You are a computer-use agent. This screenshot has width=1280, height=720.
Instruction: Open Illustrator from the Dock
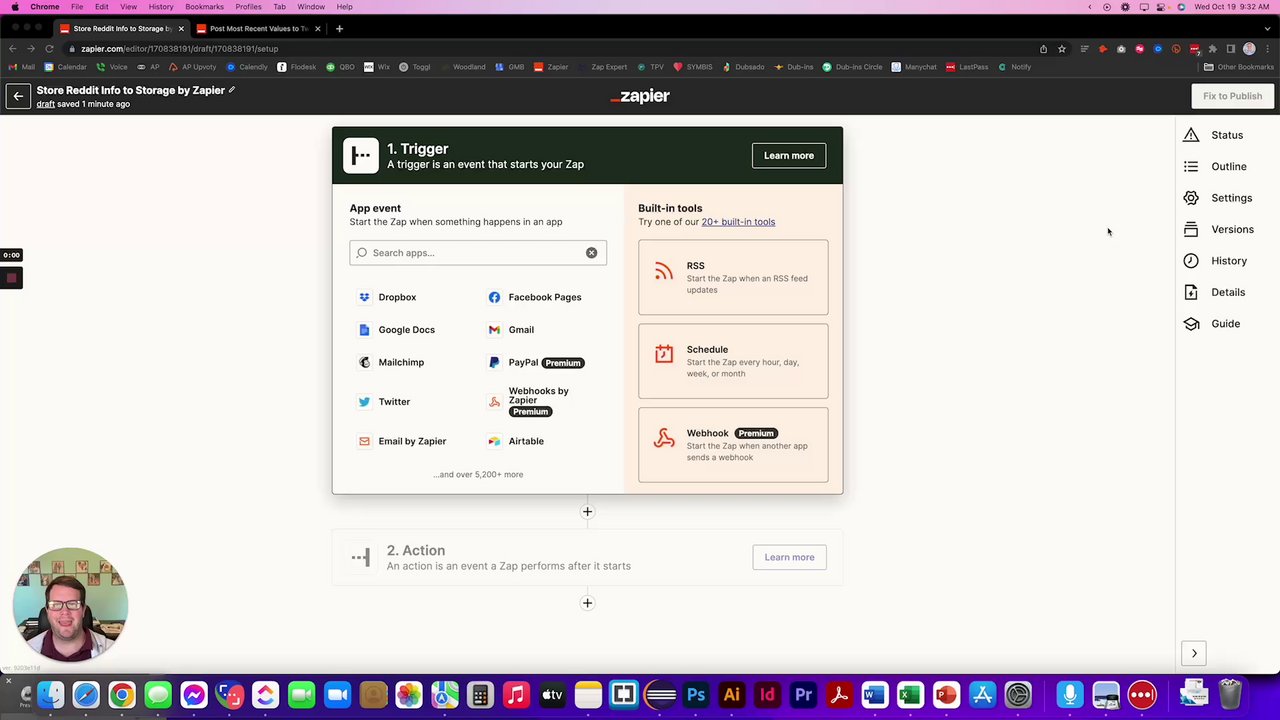coord(732,694)
